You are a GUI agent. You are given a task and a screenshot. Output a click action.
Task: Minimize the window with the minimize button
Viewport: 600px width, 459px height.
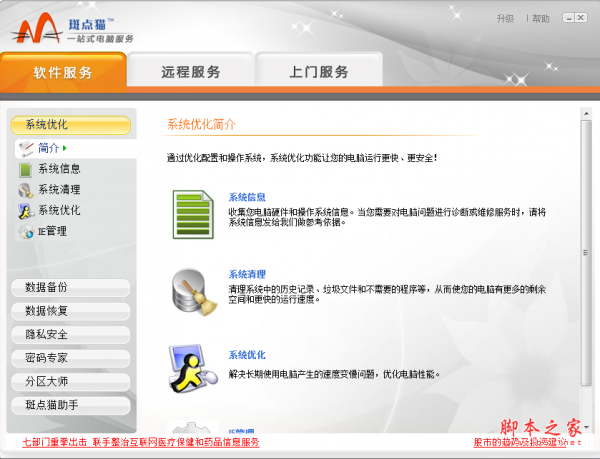pyautogui.click(x=569, y=18)
